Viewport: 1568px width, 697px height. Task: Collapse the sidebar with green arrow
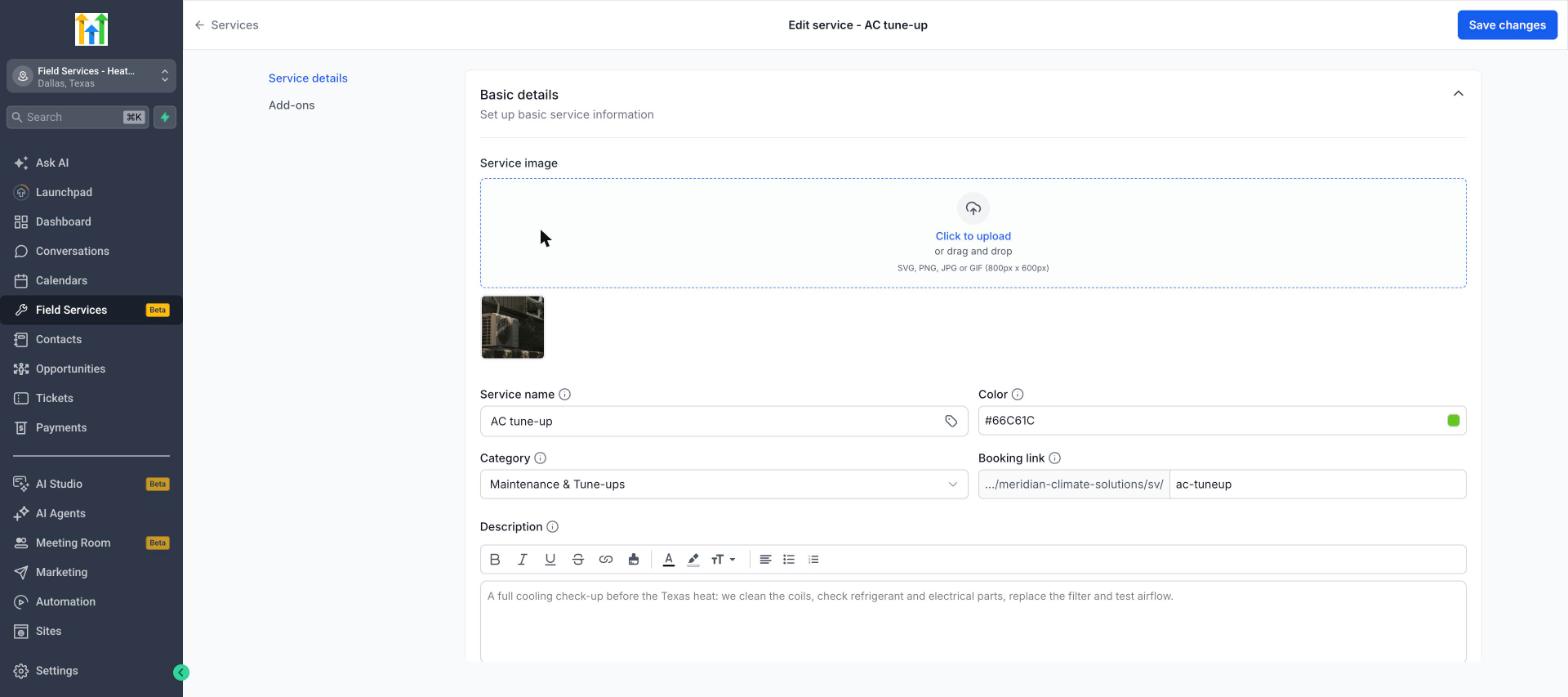(x=181, y=673)
